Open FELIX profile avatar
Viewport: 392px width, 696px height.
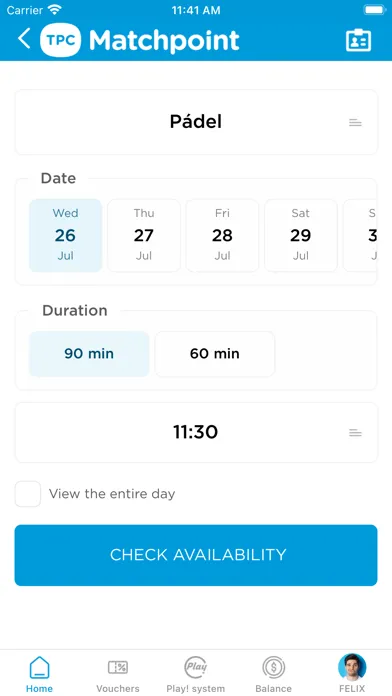(352, 667)
